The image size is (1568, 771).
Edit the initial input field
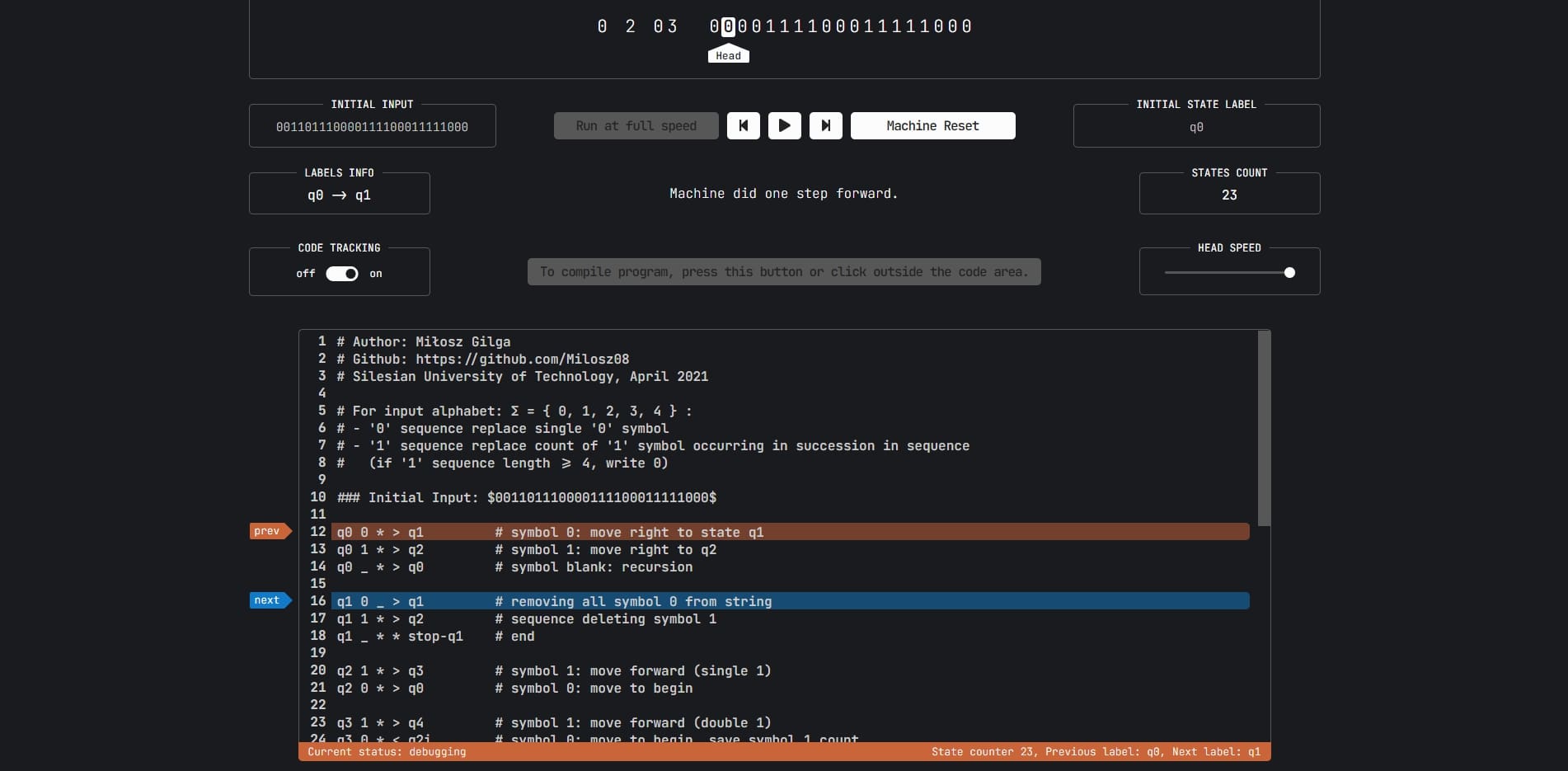tap(372, 127)
